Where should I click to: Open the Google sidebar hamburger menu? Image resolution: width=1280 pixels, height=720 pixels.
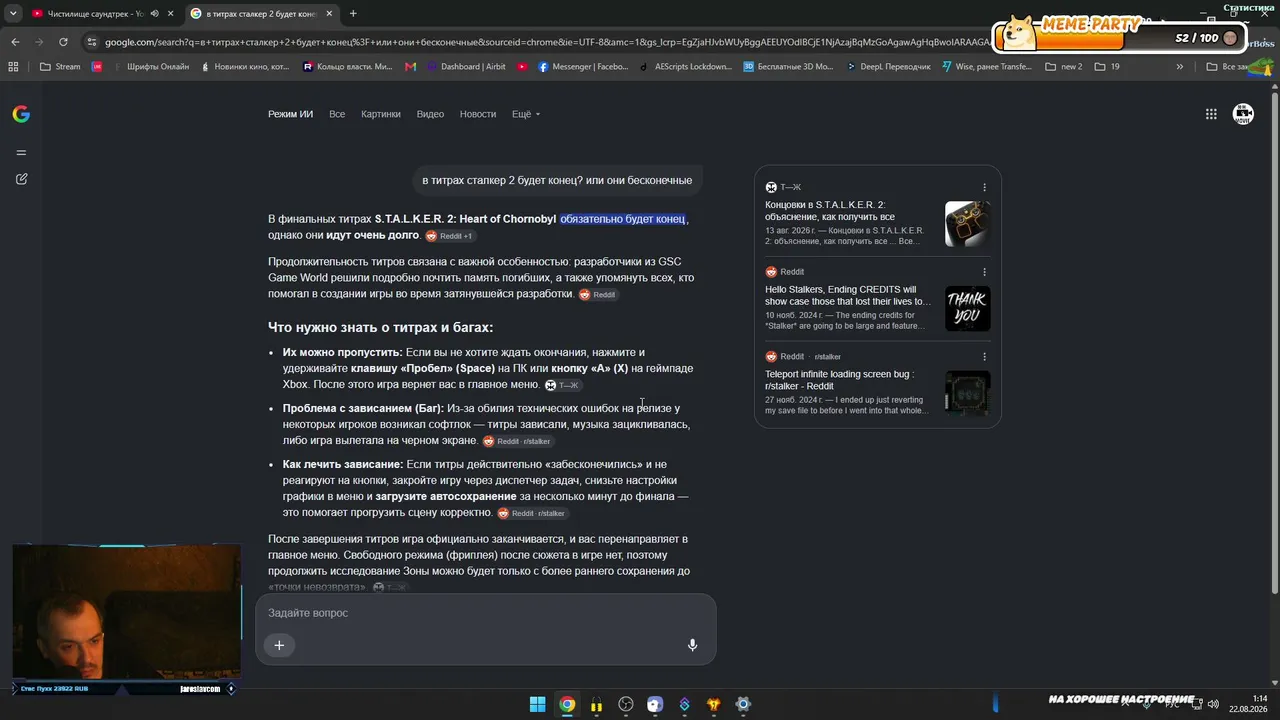(x=21, y=153)
